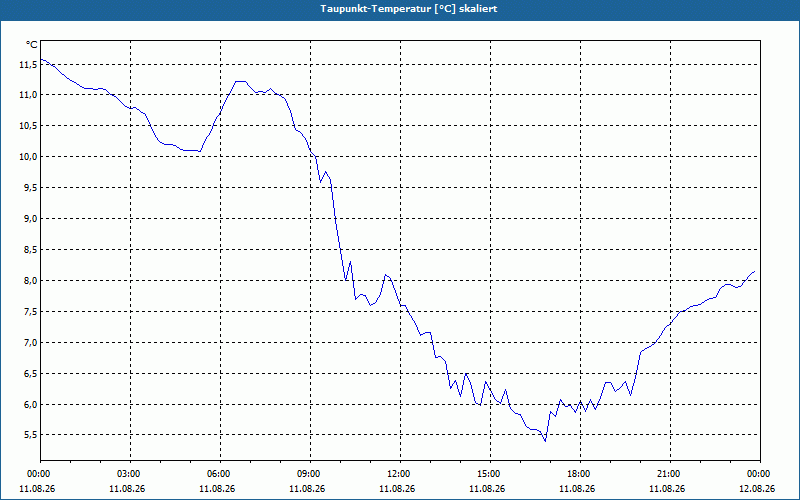This screenshot has height=500, width=800.
Task: Click the '00:00' label above '12.08.26'
Action: click(760, 474)
